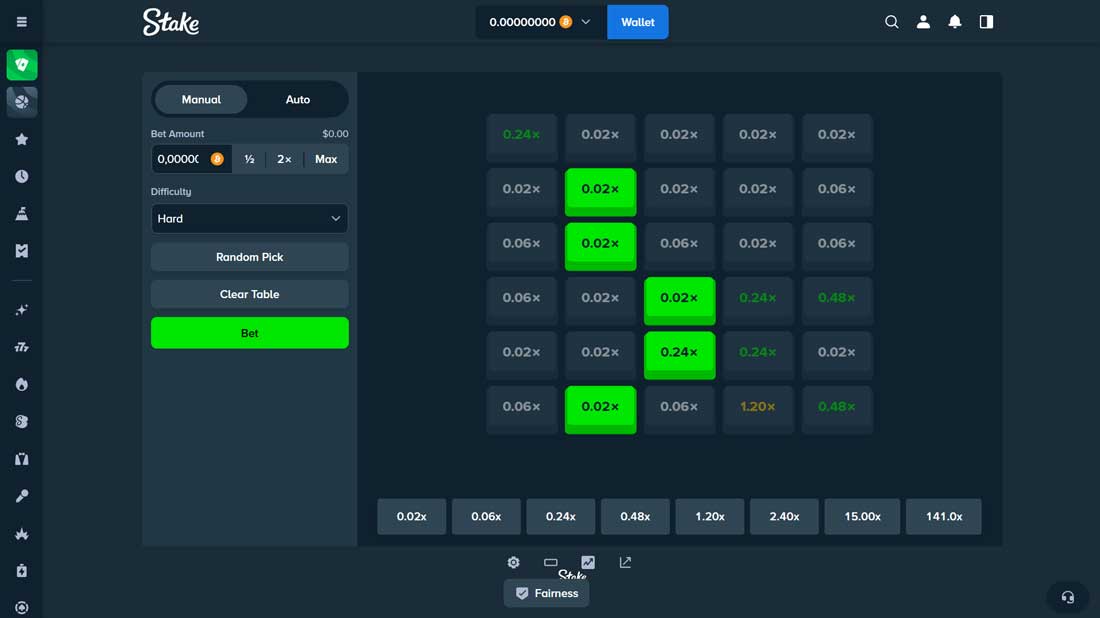Click the Random Pick button
1100x618 pixels.
[249, 257]
